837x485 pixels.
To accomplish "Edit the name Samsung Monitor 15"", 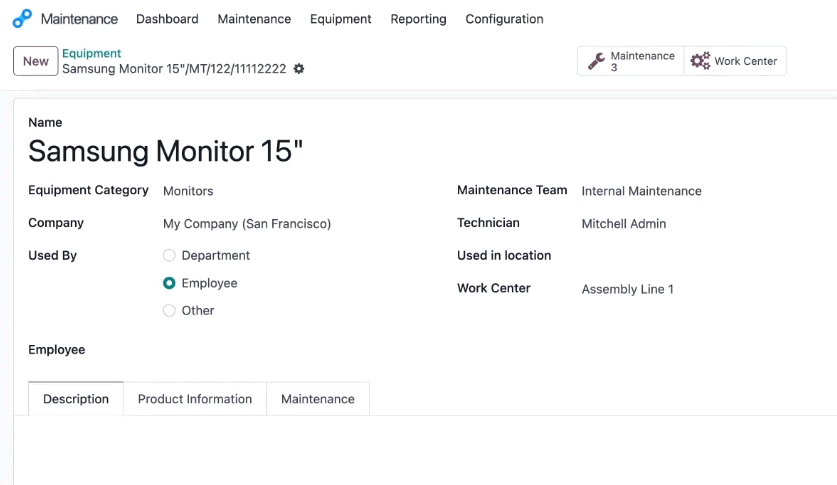I will tap(165, 151).
